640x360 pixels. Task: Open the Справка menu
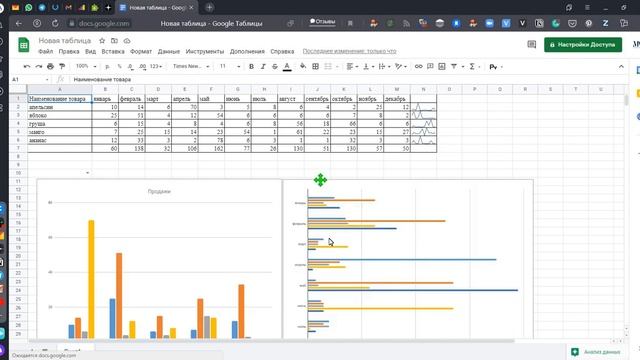tap(282, 51)
